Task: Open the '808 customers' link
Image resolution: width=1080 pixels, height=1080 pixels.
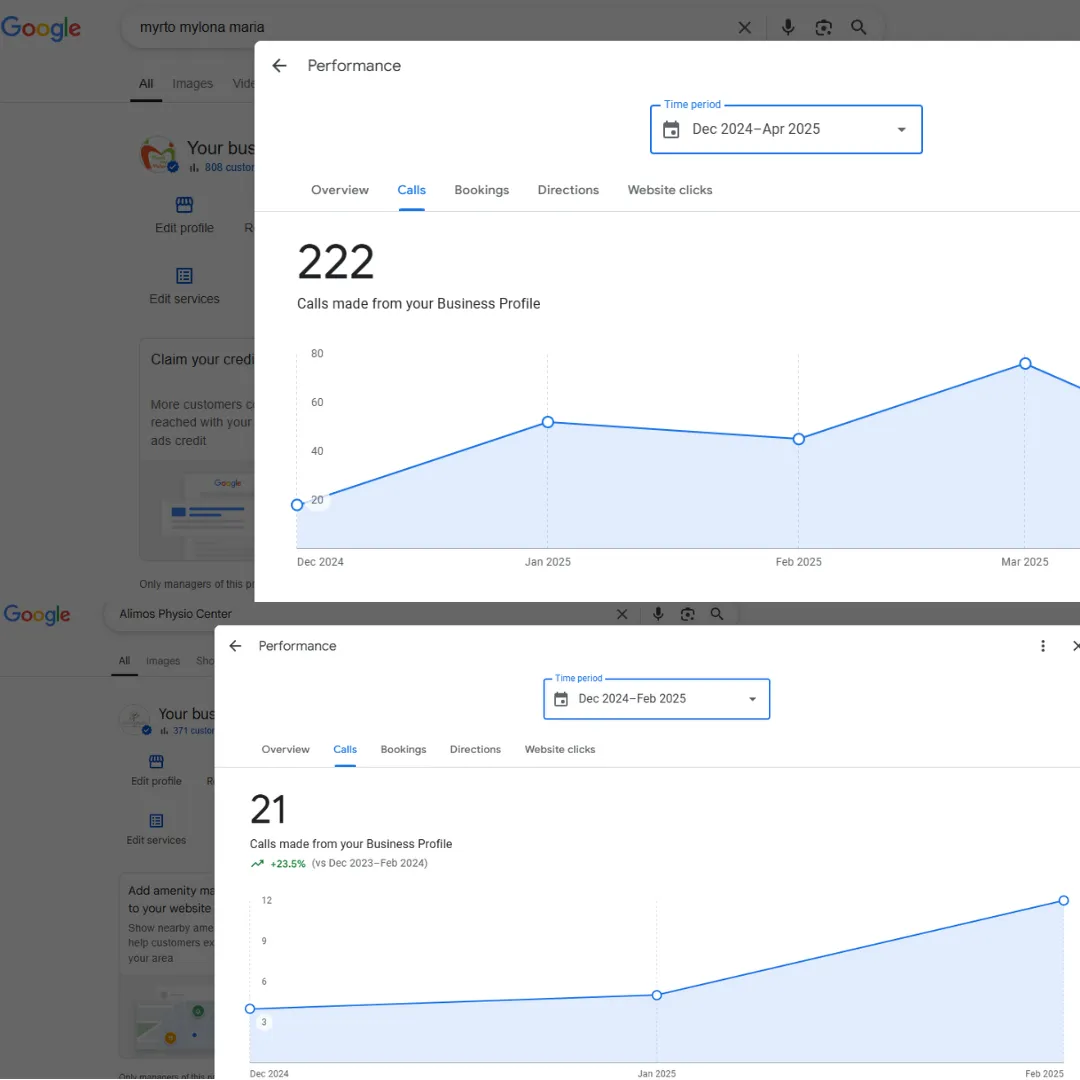Action: point(229,167)
